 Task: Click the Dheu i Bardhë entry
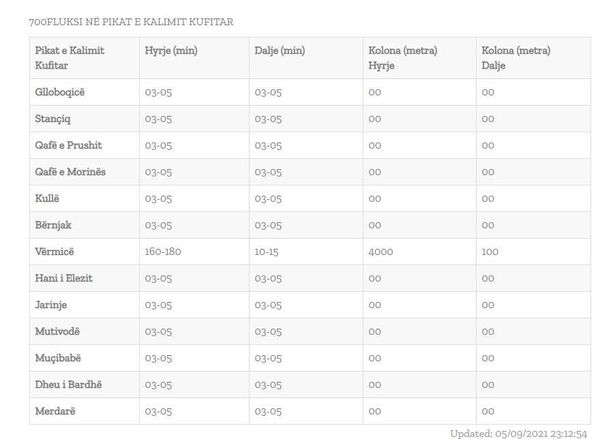tap(68, 385)
